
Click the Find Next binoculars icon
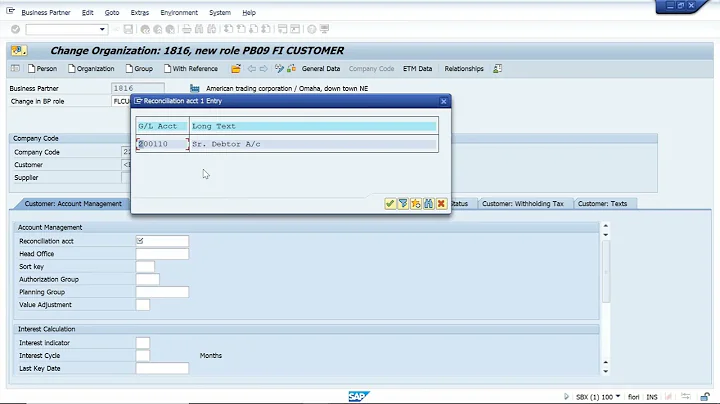[x=212, y=29]
